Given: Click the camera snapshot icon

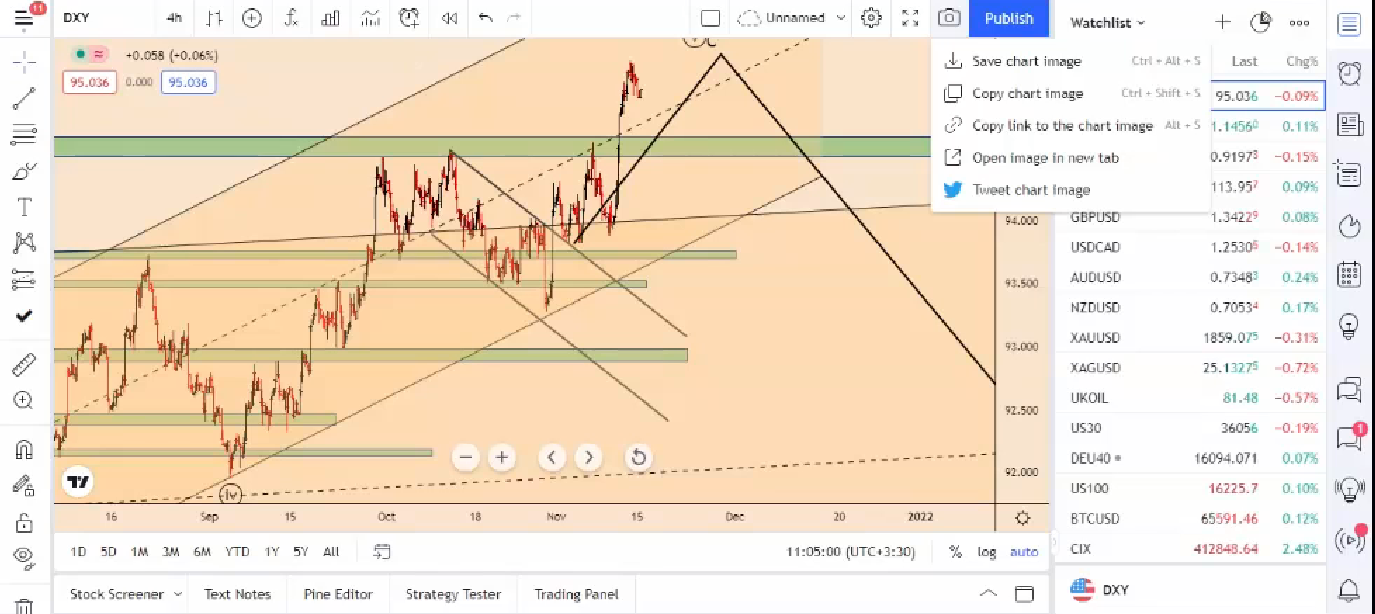Looking at the screenshot, I should tap(949, 18).
